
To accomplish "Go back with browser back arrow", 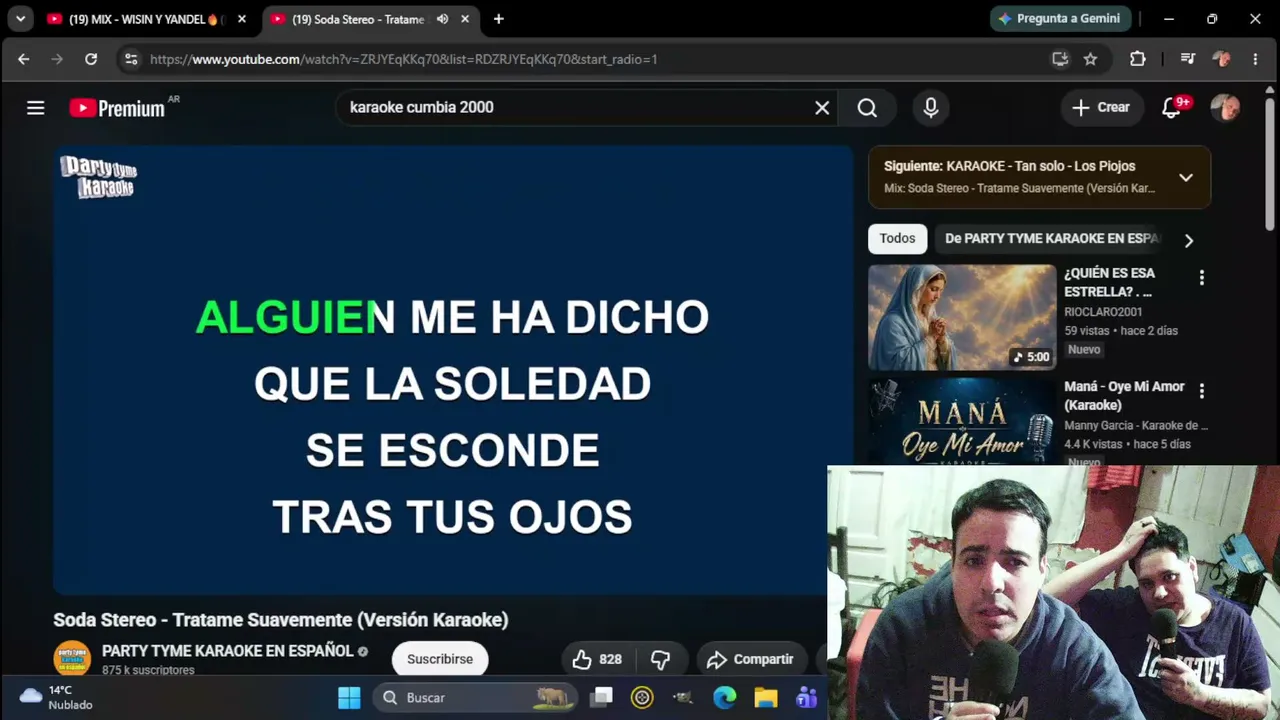I will 24,59.
